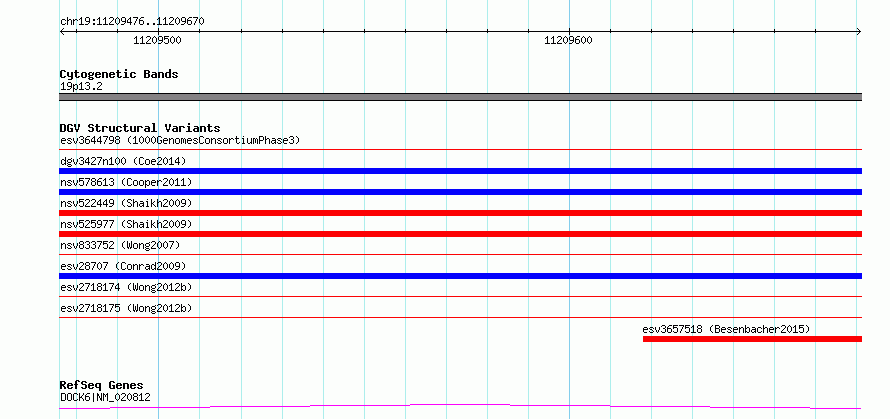Open variant esv2718174 (Wong2012b) label
Viewport: 890px width, 419px height.
pyautogui.click(x=126, y=287)
